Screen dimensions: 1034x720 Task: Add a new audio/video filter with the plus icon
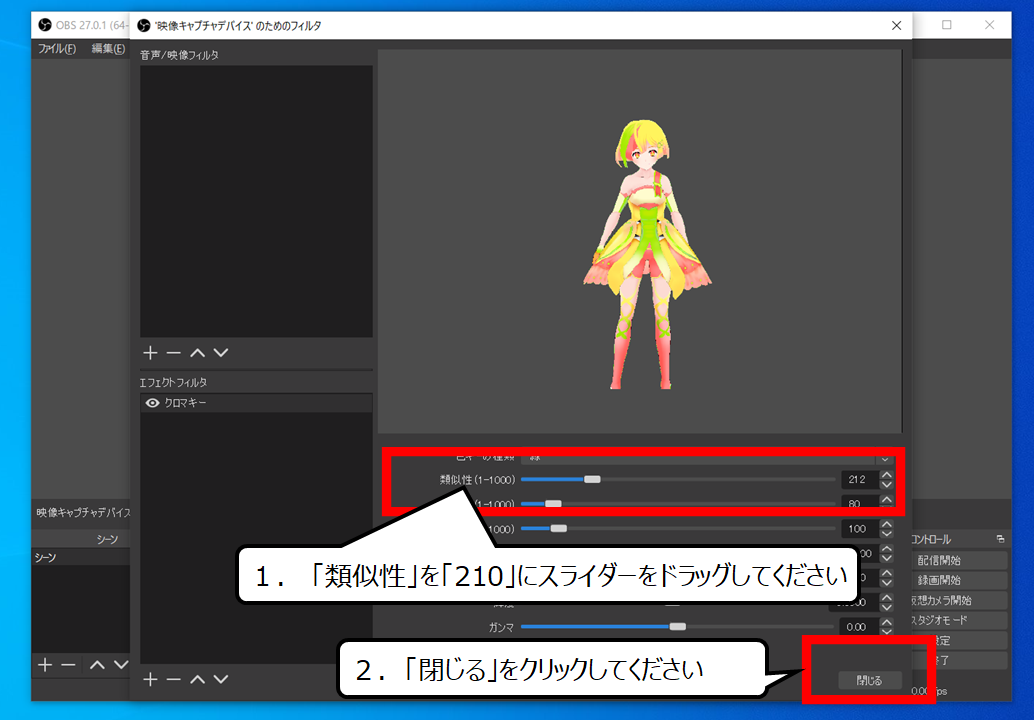(x=150, y=353)
